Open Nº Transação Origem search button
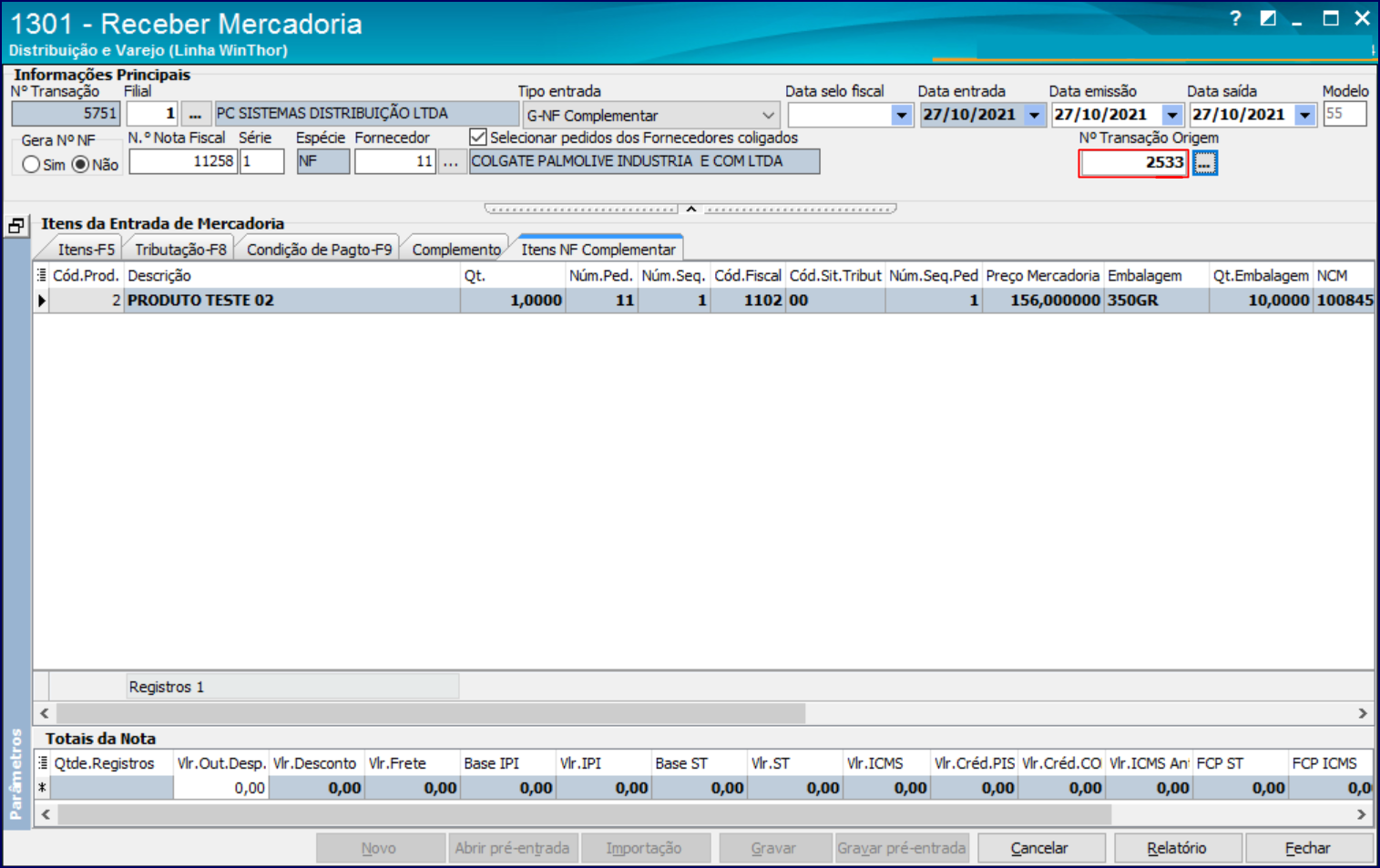 pos(1204,163)
